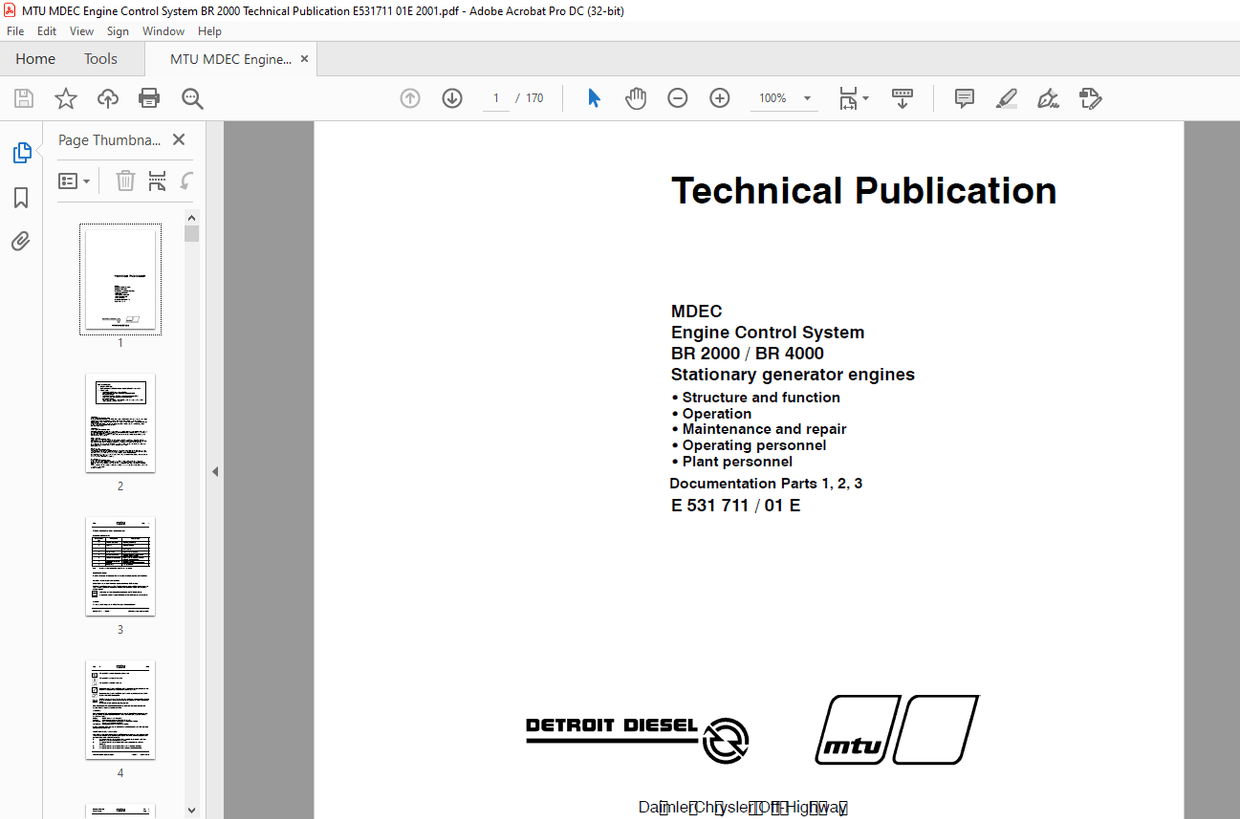Switch to the Tools tab

coord(100,59)
